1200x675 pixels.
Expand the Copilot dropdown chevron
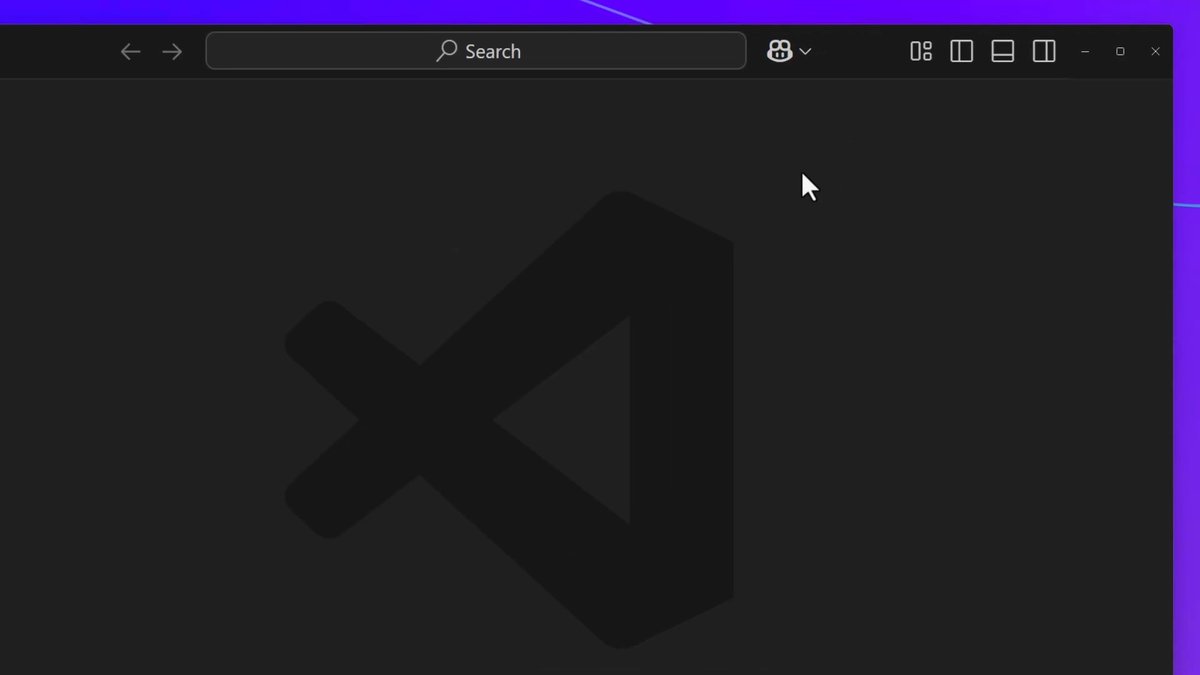click(805, 52)
